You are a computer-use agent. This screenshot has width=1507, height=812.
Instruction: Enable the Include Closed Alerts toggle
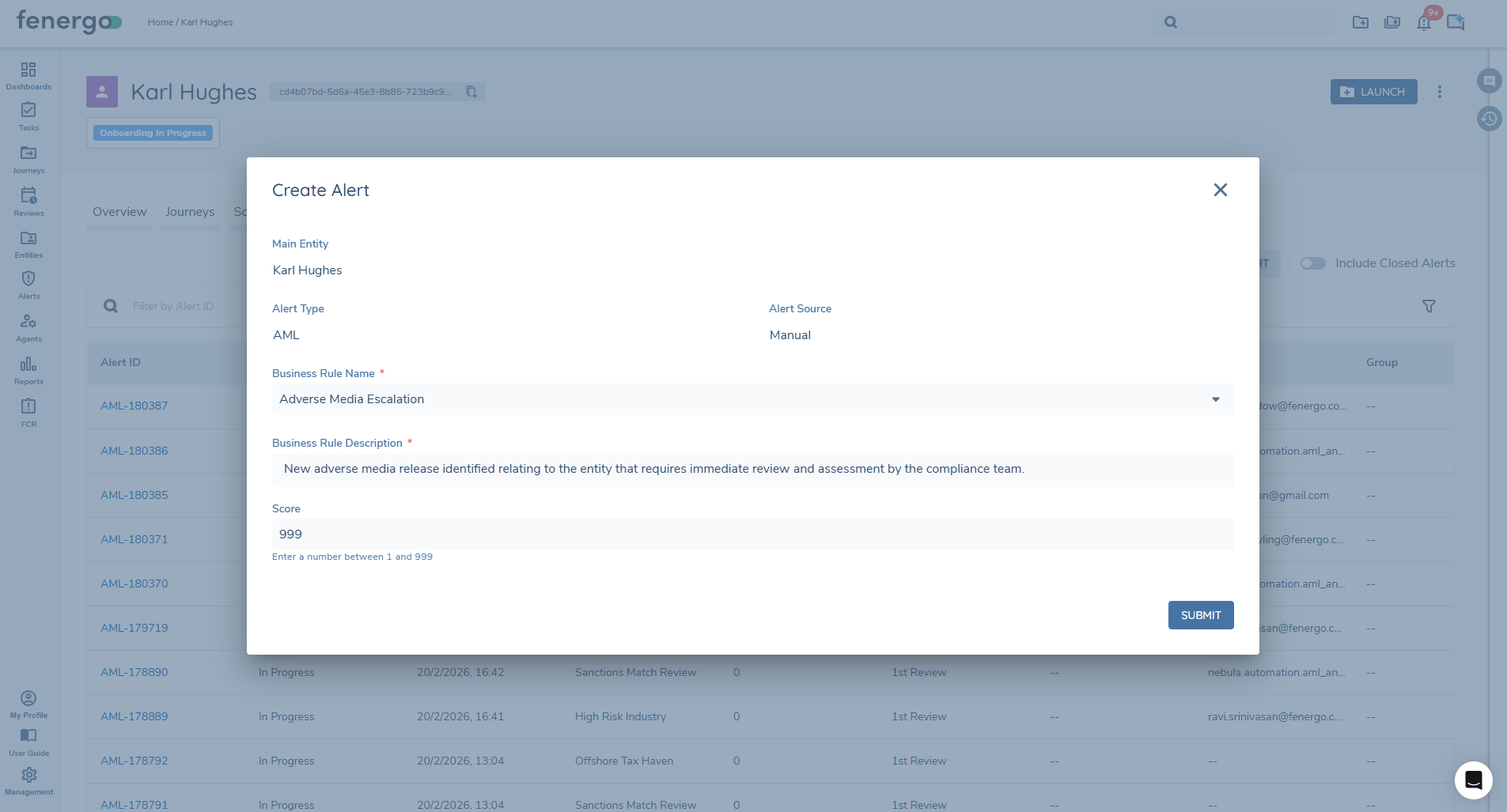1312,263
